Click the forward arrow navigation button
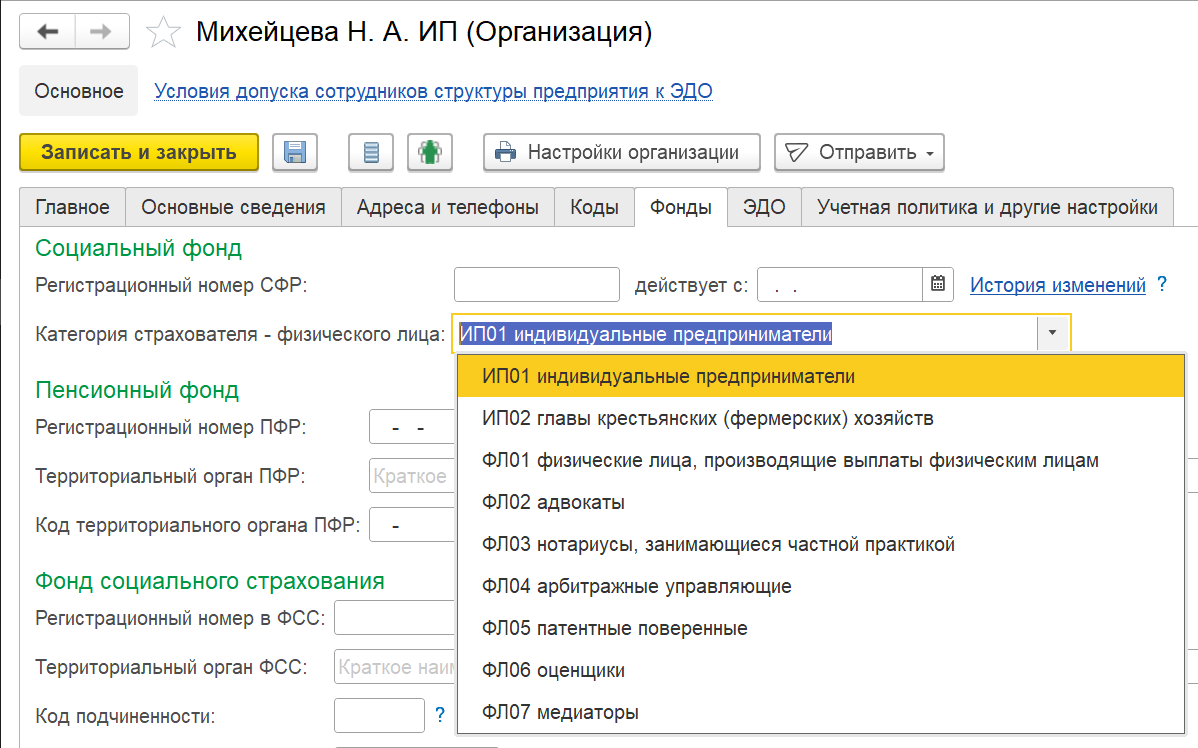 coord(100,32)
